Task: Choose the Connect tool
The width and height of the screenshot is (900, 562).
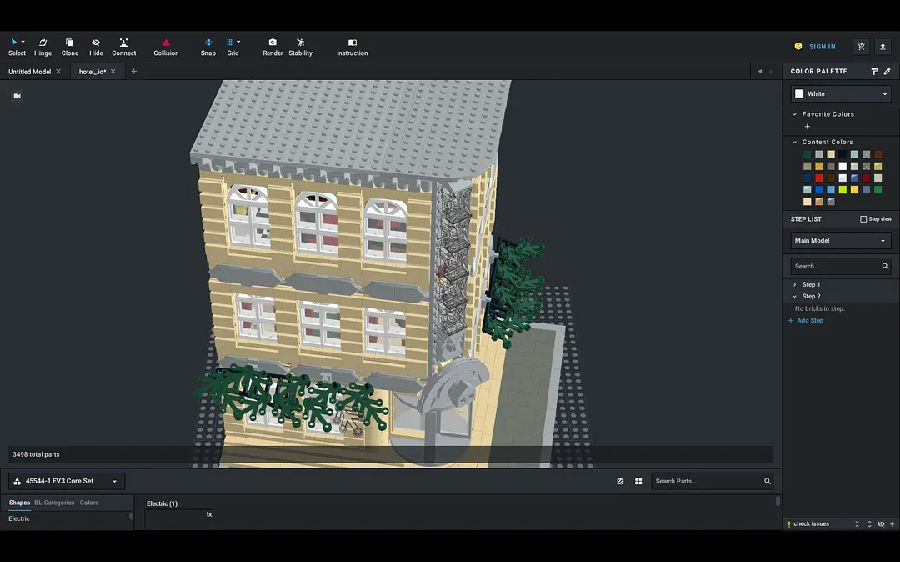Action: click(x=124, y=46)
